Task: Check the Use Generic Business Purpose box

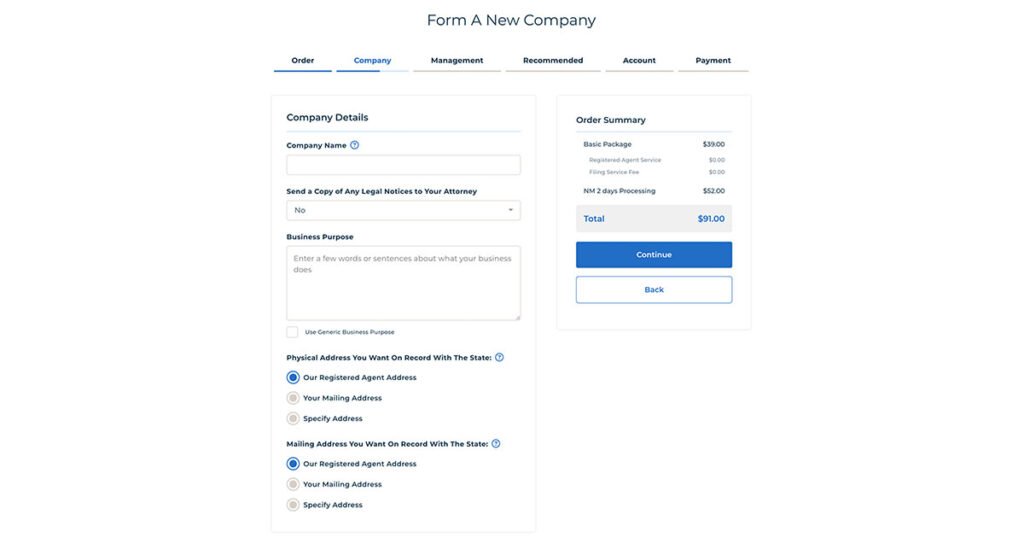Action: [292, 332]
